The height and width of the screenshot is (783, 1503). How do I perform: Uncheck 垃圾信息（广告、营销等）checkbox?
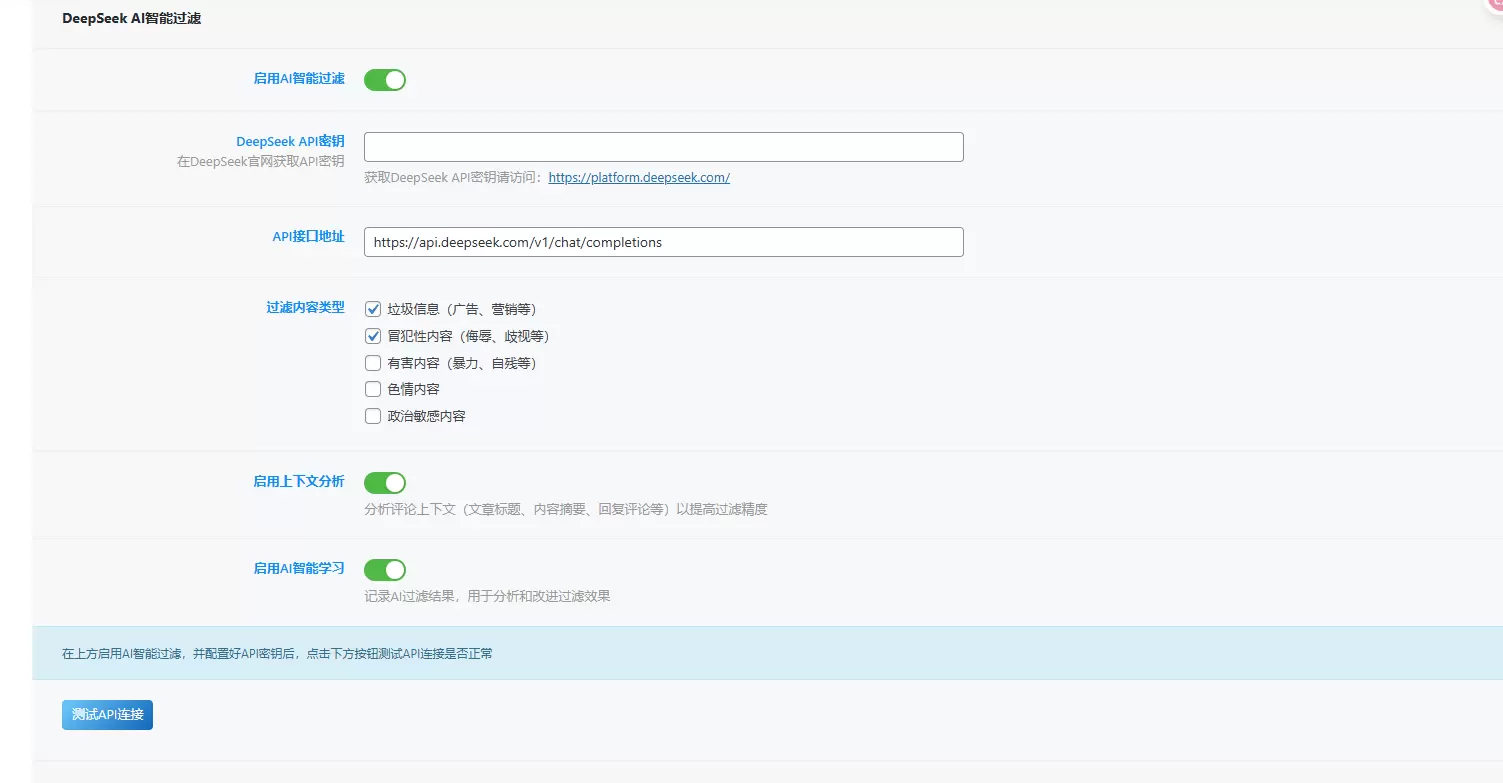point(373,309)
